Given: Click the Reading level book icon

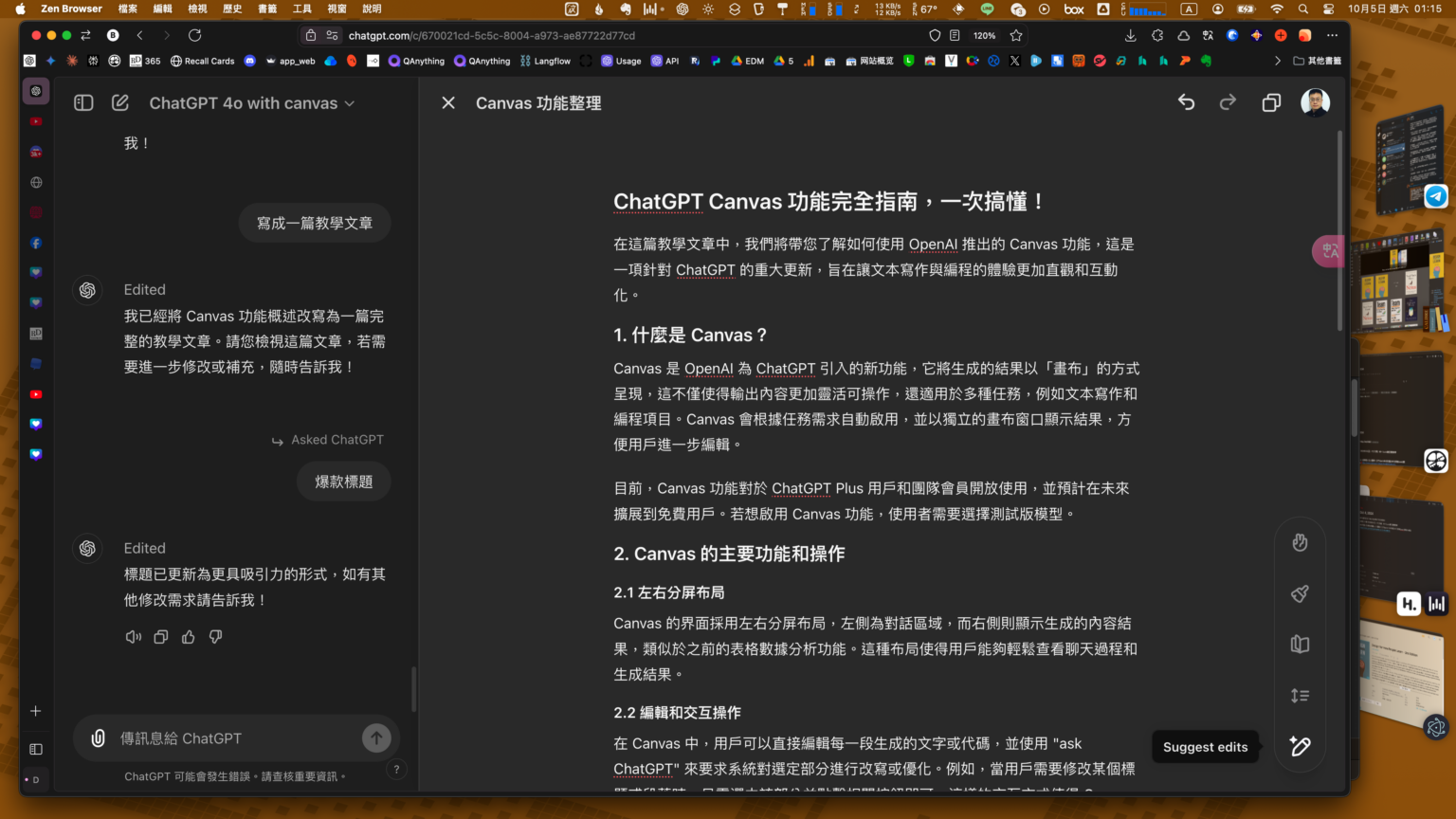Looking at the screenshot, I should tap(1300, 644).
